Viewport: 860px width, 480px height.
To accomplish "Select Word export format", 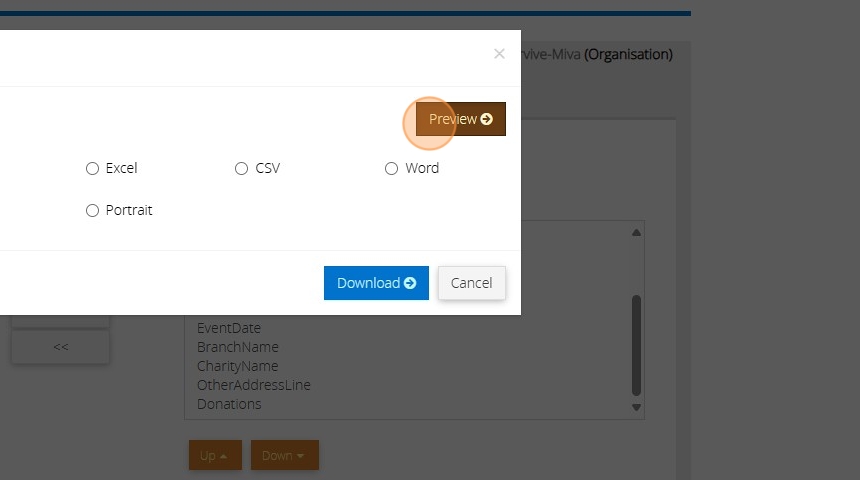I will tap(392, 169).
